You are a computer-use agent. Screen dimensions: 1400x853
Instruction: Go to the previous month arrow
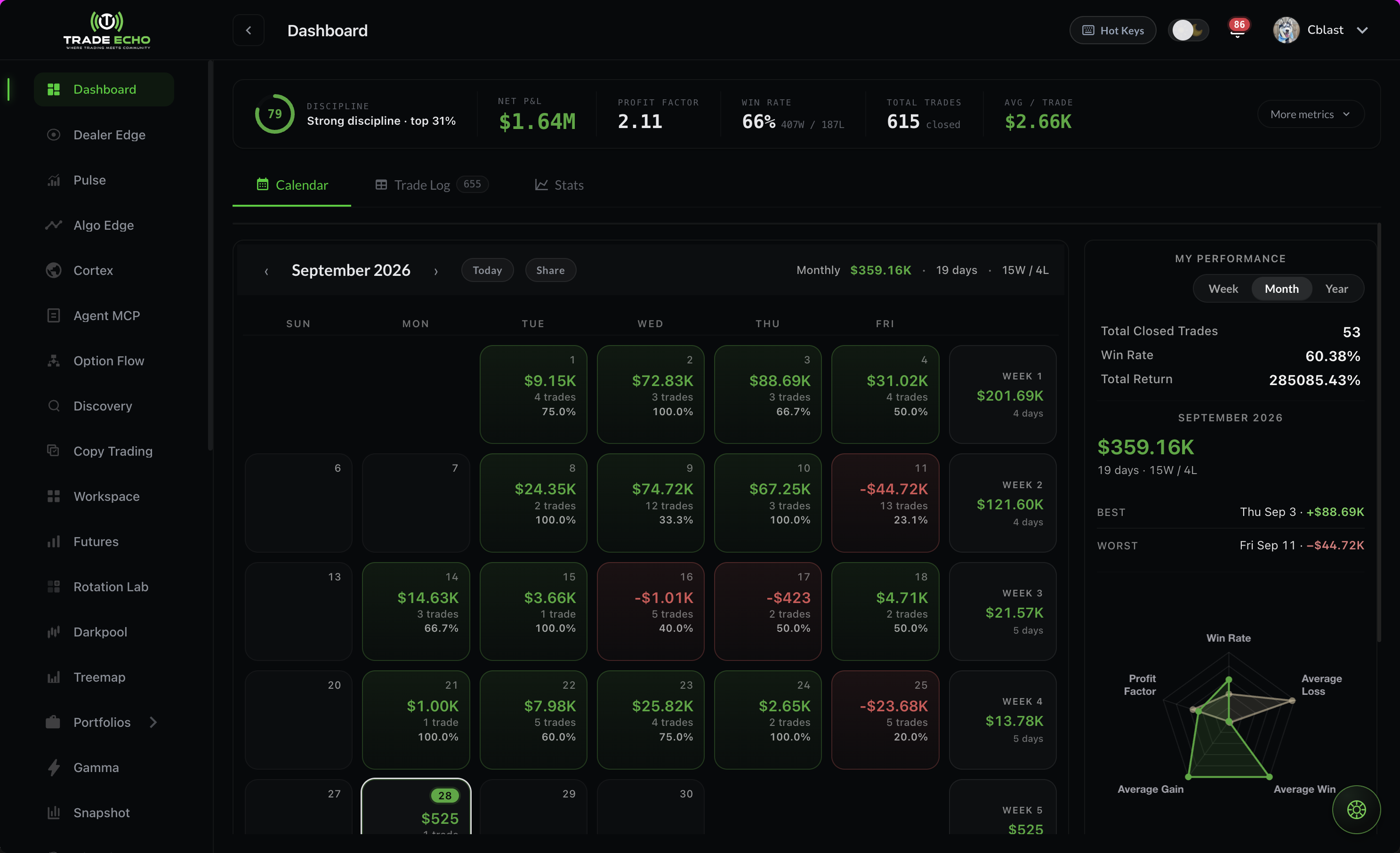click(266, 271)
